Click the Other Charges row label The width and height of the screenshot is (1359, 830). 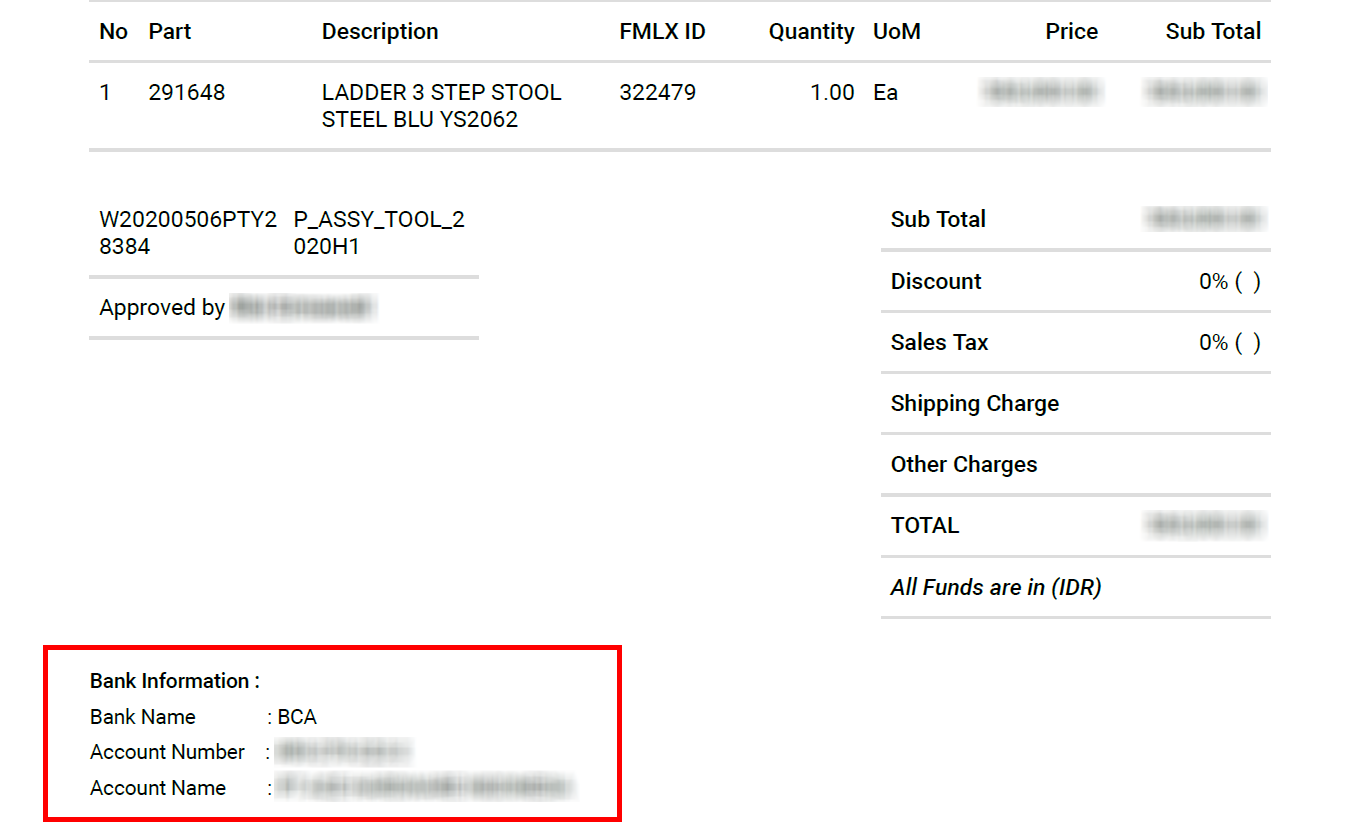coord(964,465)
